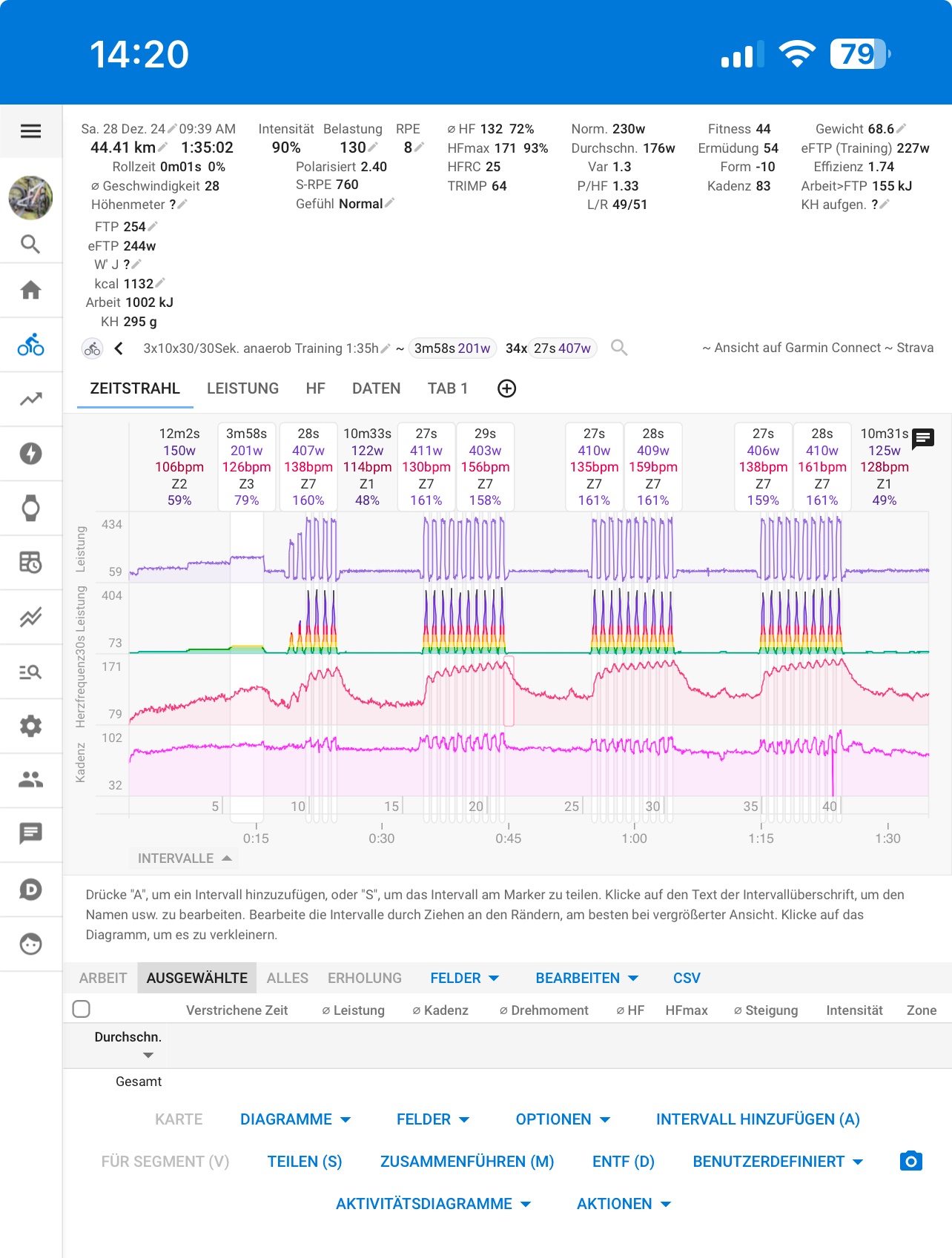952x1258 pixels.
Task: Open the Discourse forum icon
Action: (x=30, y=889)
